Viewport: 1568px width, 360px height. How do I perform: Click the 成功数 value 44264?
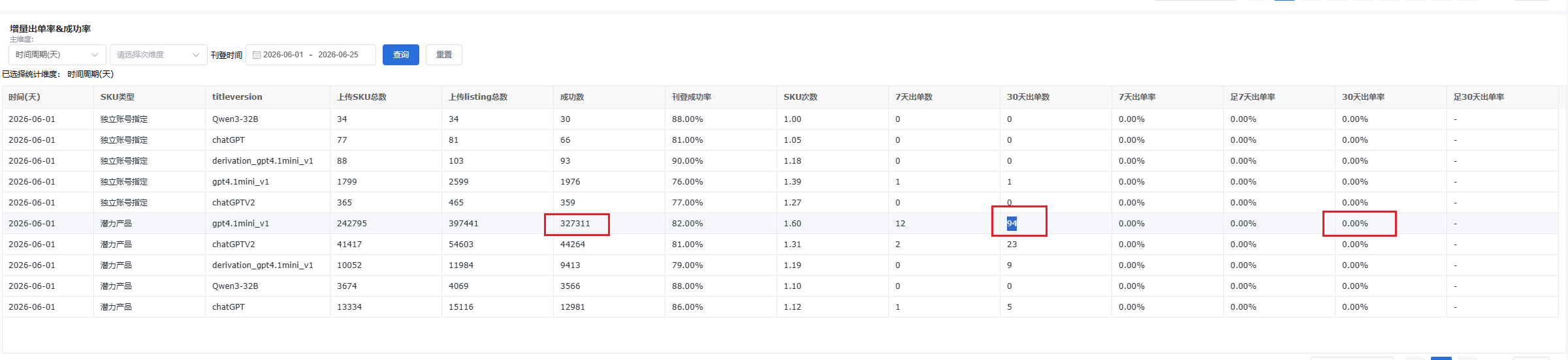(x=573, y=245)
